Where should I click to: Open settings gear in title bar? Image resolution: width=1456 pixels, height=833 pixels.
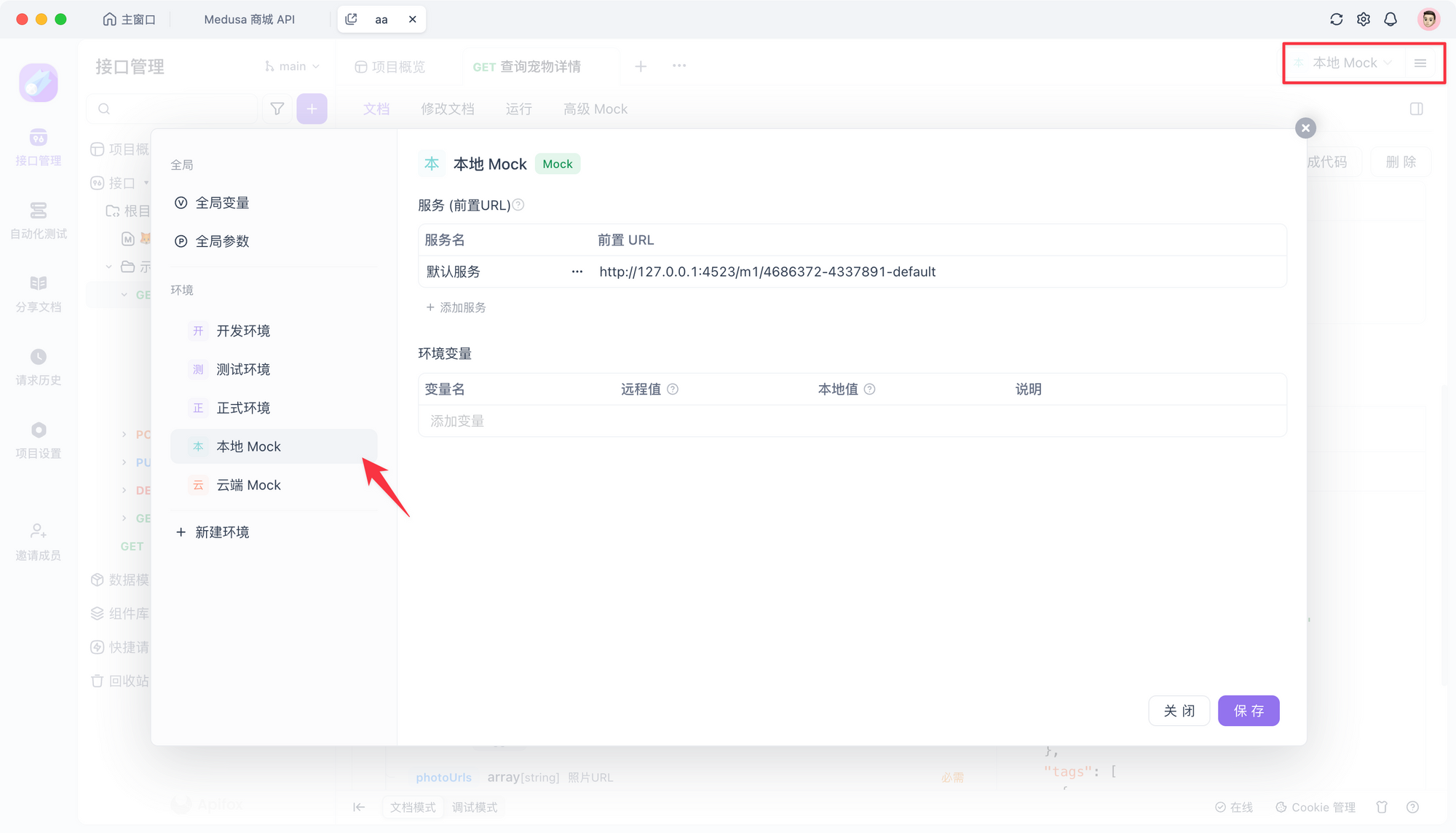click(1364, 20)
